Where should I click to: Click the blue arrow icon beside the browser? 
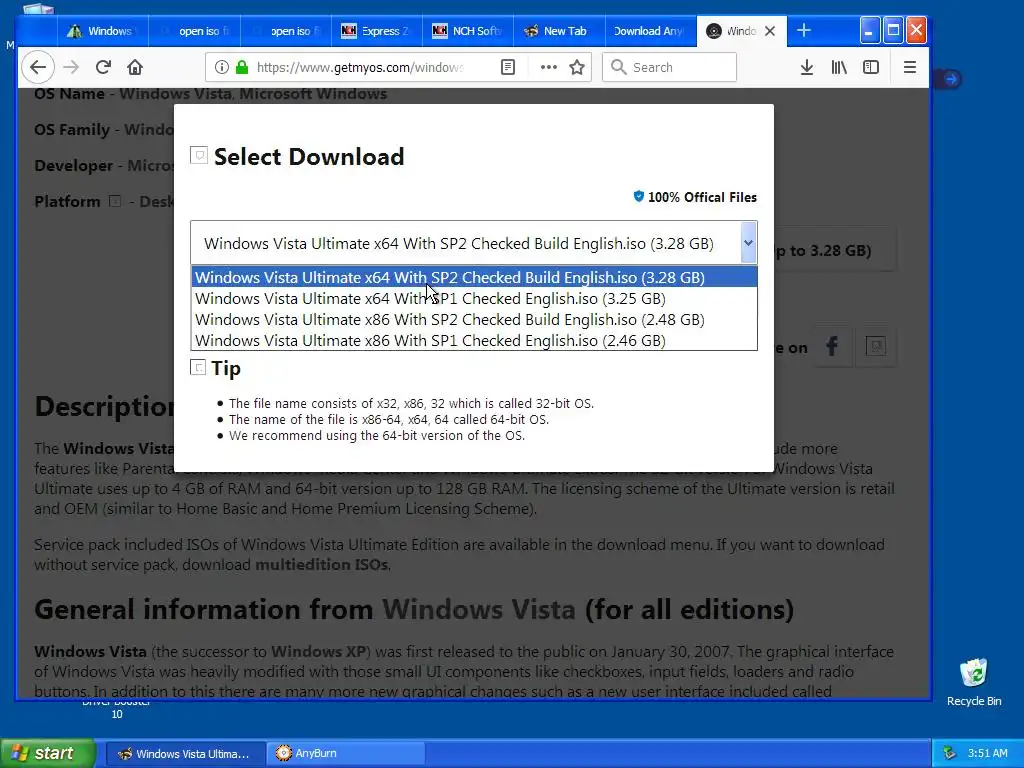click(x=951, y=79)
